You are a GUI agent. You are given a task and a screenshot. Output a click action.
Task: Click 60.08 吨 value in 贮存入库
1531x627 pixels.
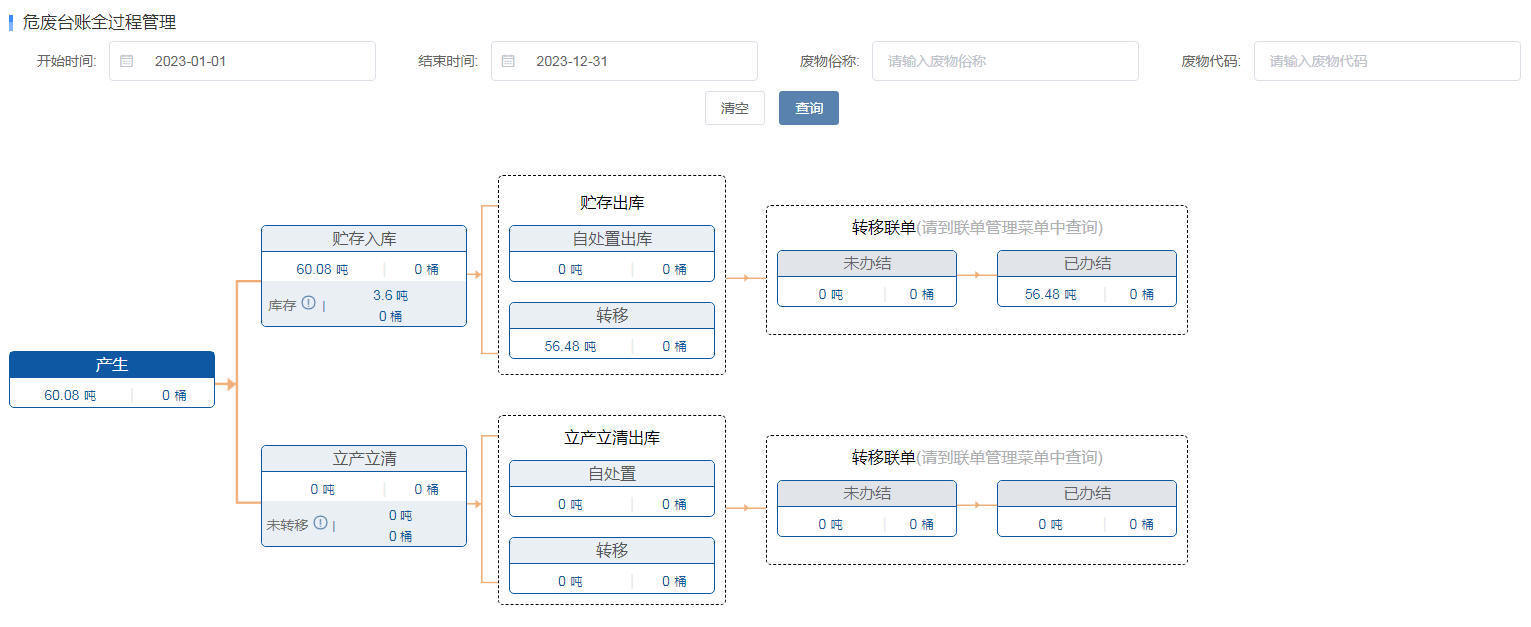[x=322, y=269]
